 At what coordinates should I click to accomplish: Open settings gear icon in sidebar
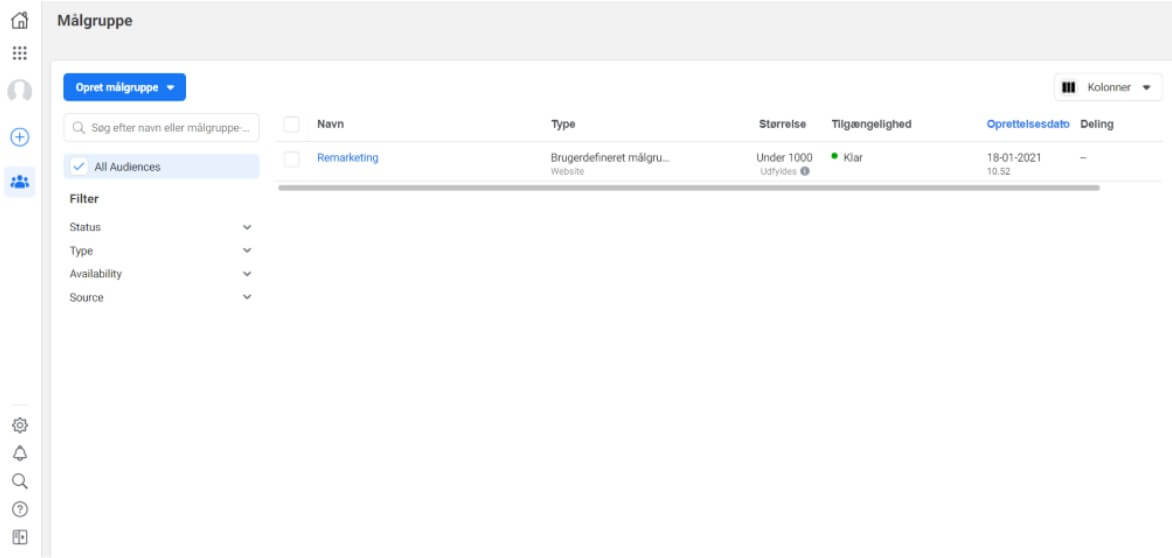click(19, 423)
